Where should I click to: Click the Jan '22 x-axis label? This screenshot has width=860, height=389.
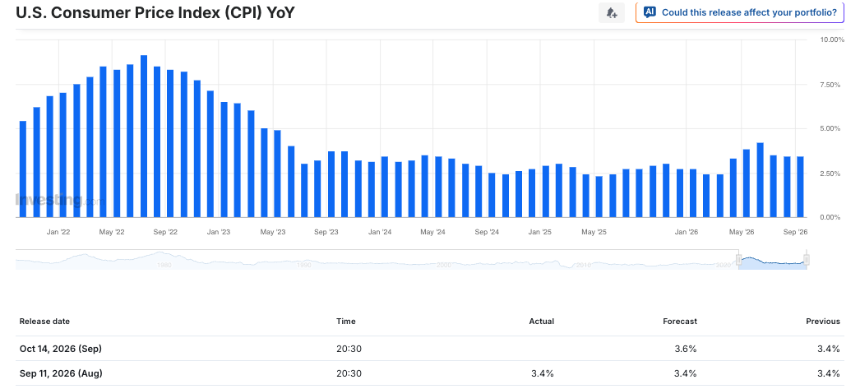58,232
